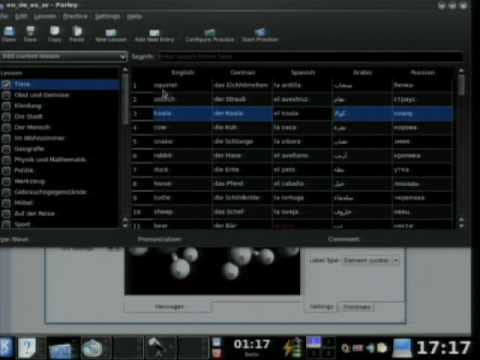Click the clock showing 17:17
Screen dimensions: 480x360
point(443,348)
